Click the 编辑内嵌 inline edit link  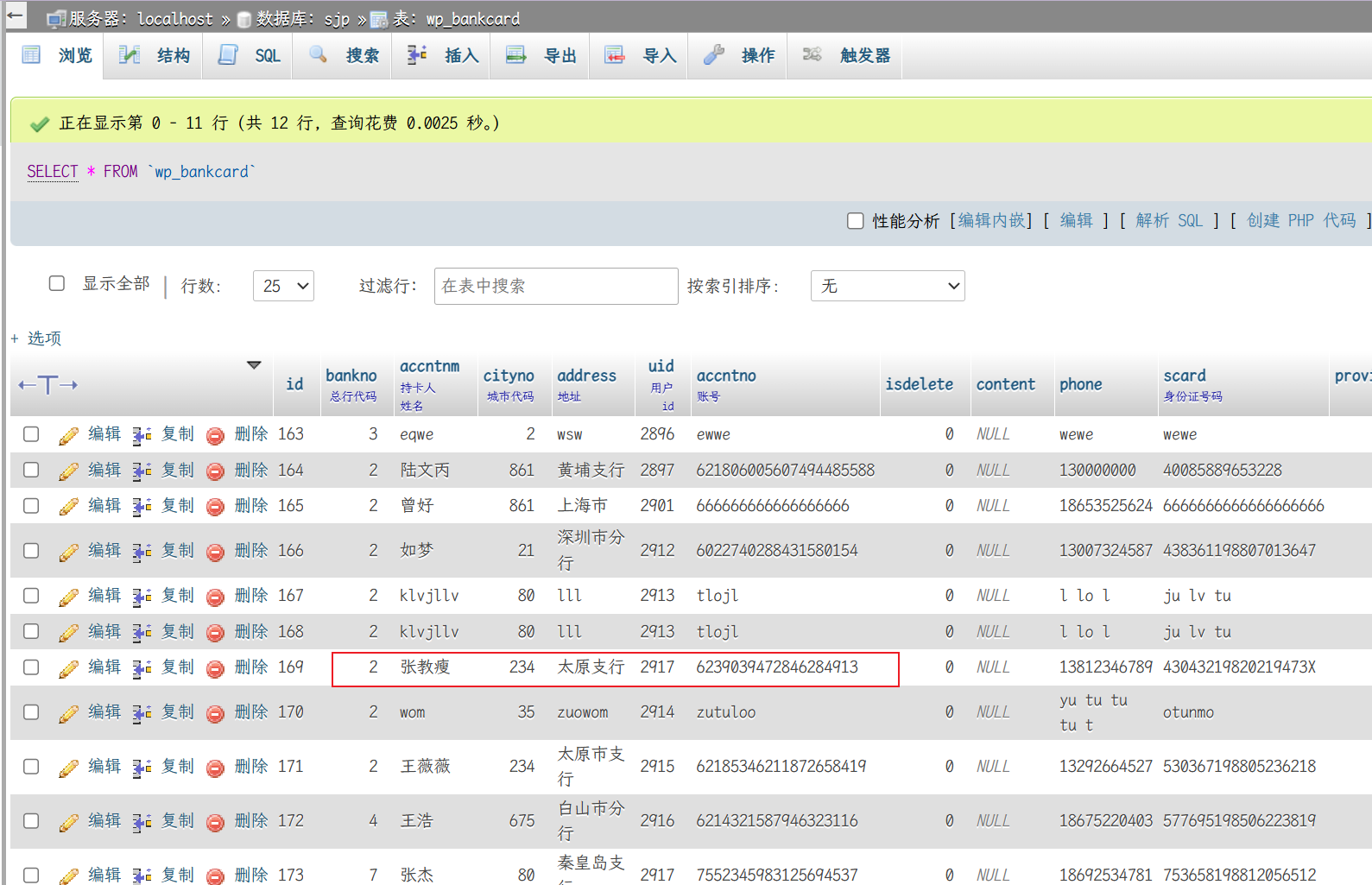coord(991,221)
